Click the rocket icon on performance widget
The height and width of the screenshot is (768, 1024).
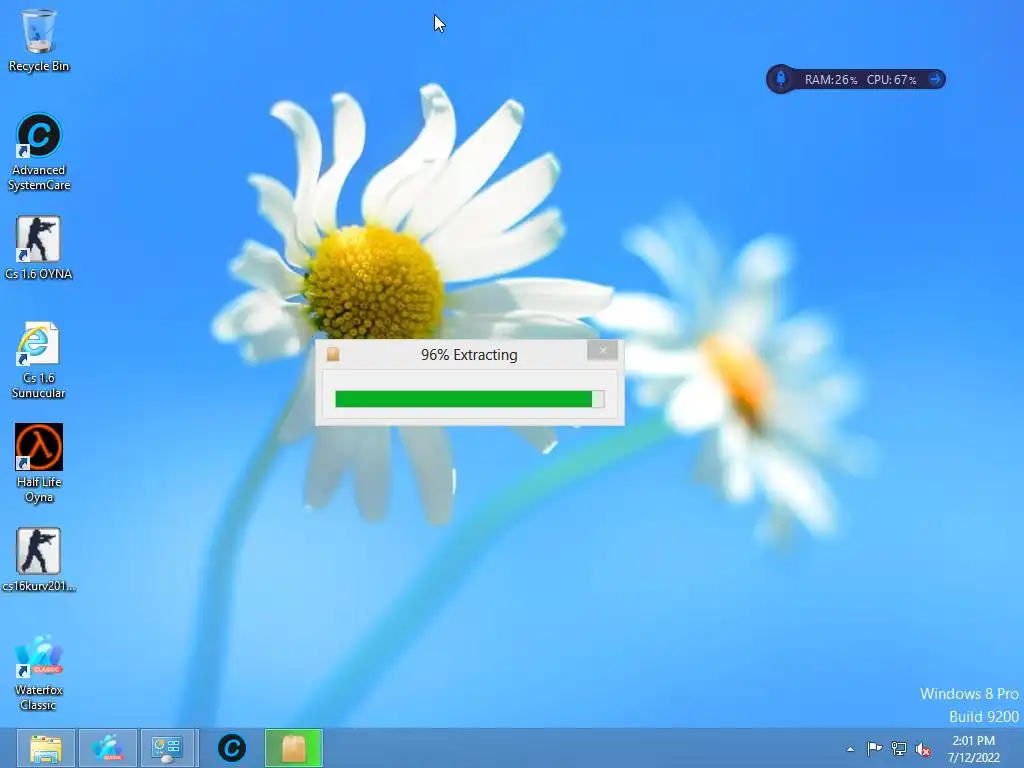click(780, 79)
